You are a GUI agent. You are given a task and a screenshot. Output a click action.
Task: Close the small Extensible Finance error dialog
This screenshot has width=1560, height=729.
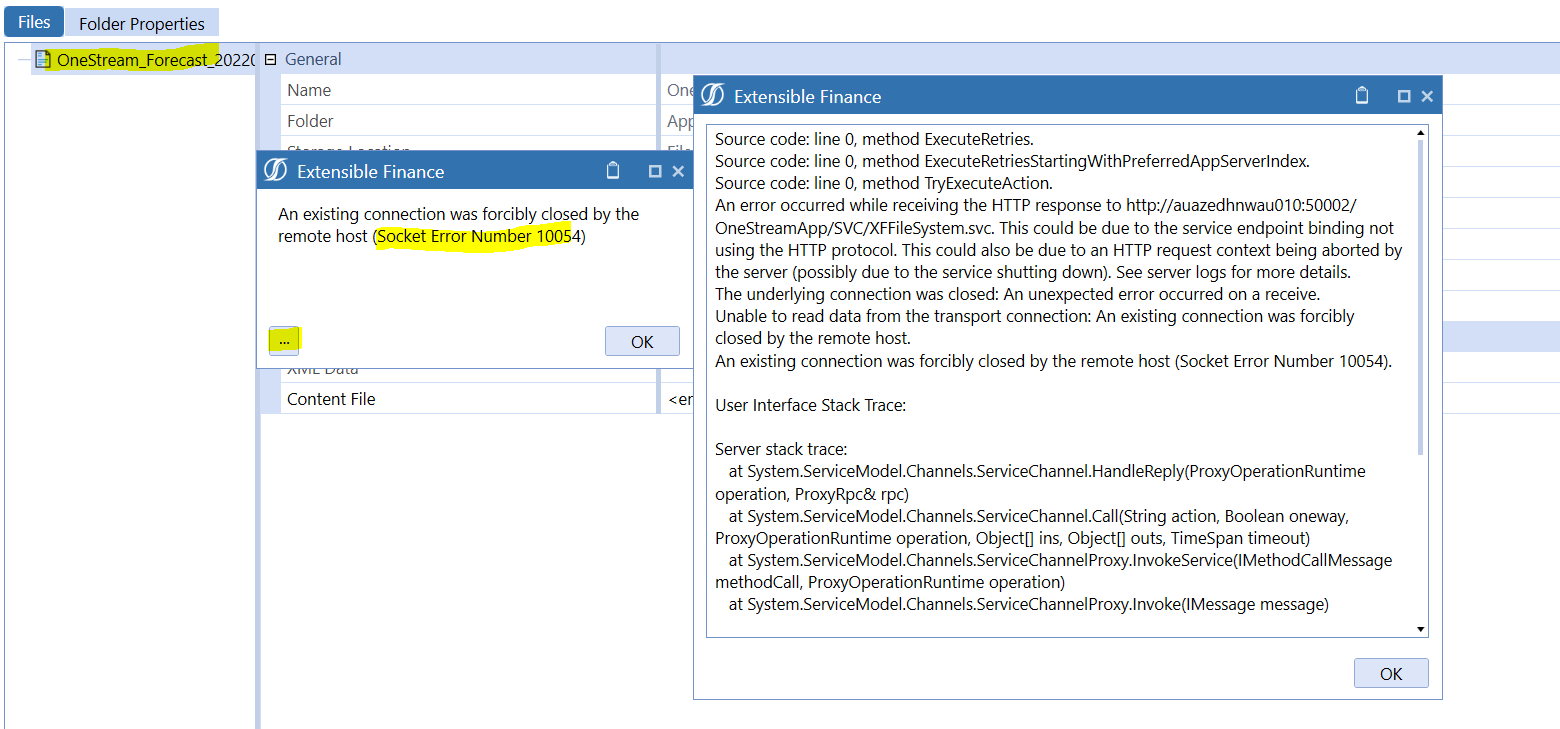[678, 171]
